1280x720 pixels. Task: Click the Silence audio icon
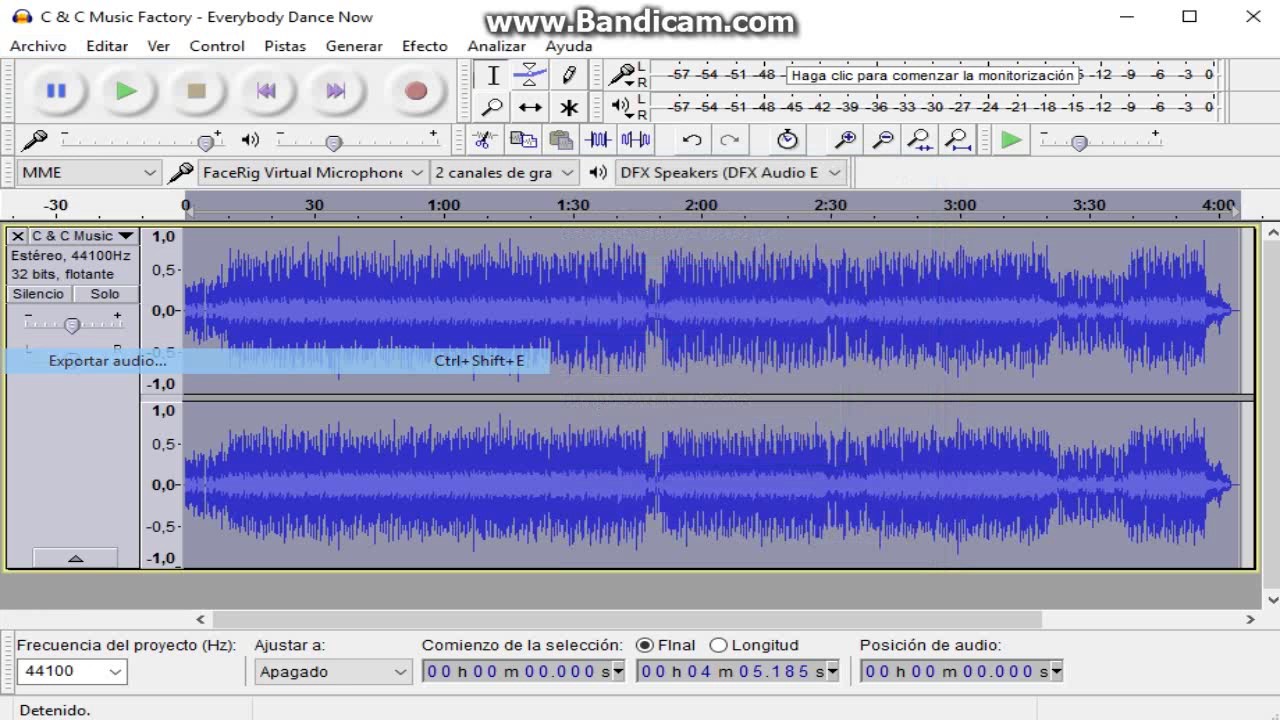point(636,140)
